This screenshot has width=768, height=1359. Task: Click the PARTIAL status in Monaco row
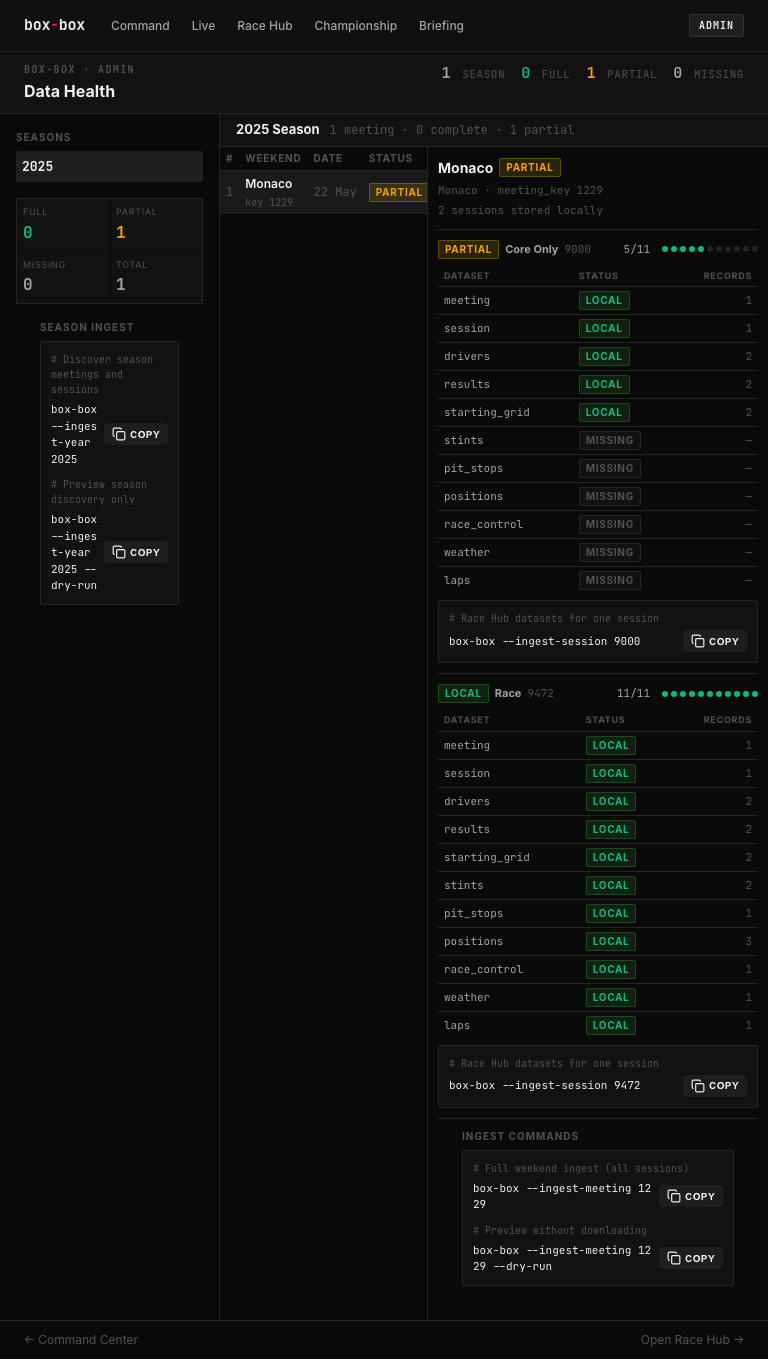pos(399,192)
